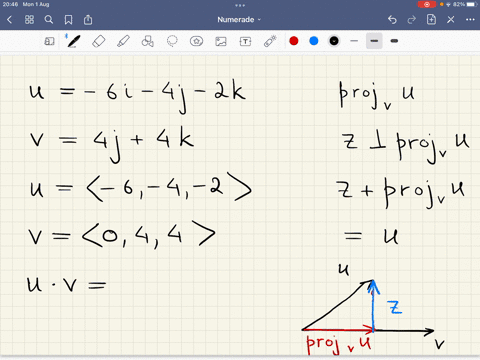
Task: Undo the last stroke
Action: (392, 20)
